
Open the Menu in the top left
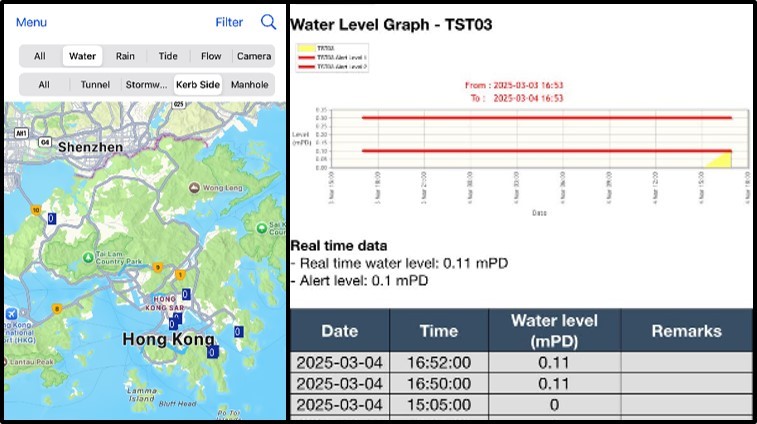click(31, 22)
